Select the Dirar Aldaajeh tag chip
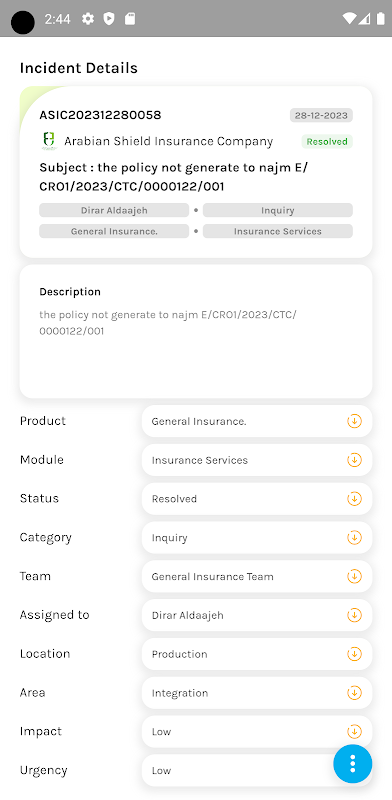Screen dimensions: 392x800 click(x=114, y=210)
